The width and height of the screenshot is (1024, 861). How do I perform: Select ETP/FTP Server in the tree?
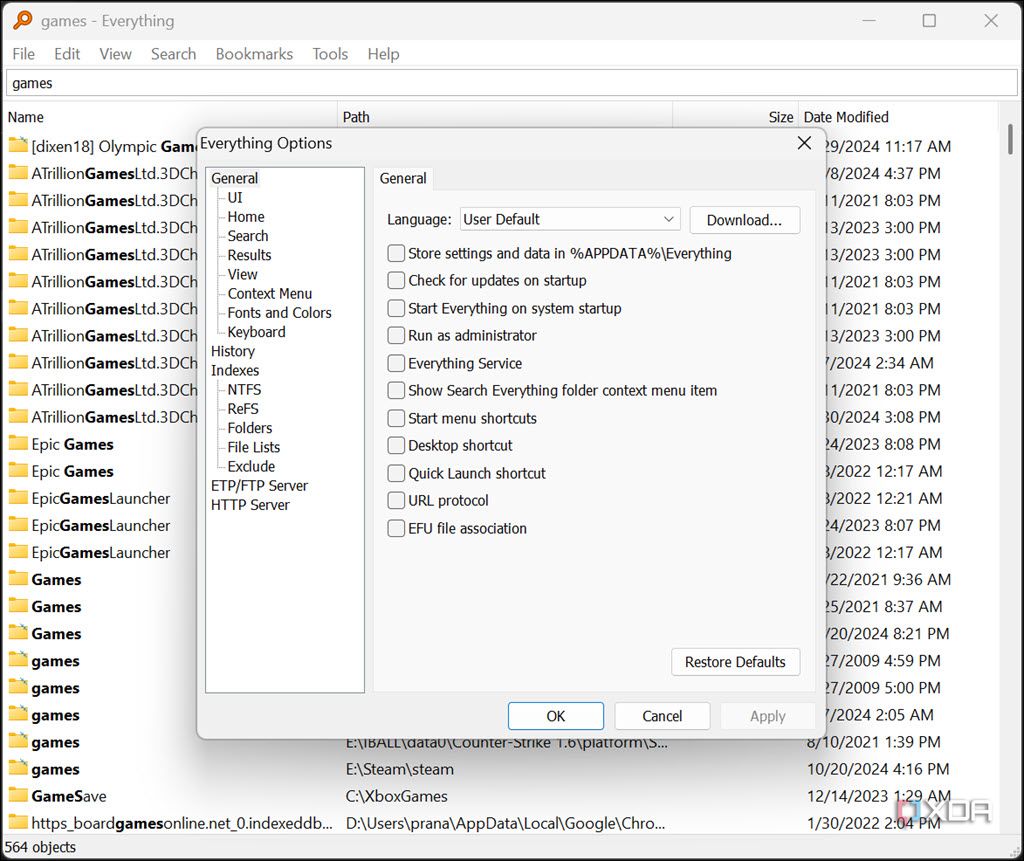pos(259,486)
